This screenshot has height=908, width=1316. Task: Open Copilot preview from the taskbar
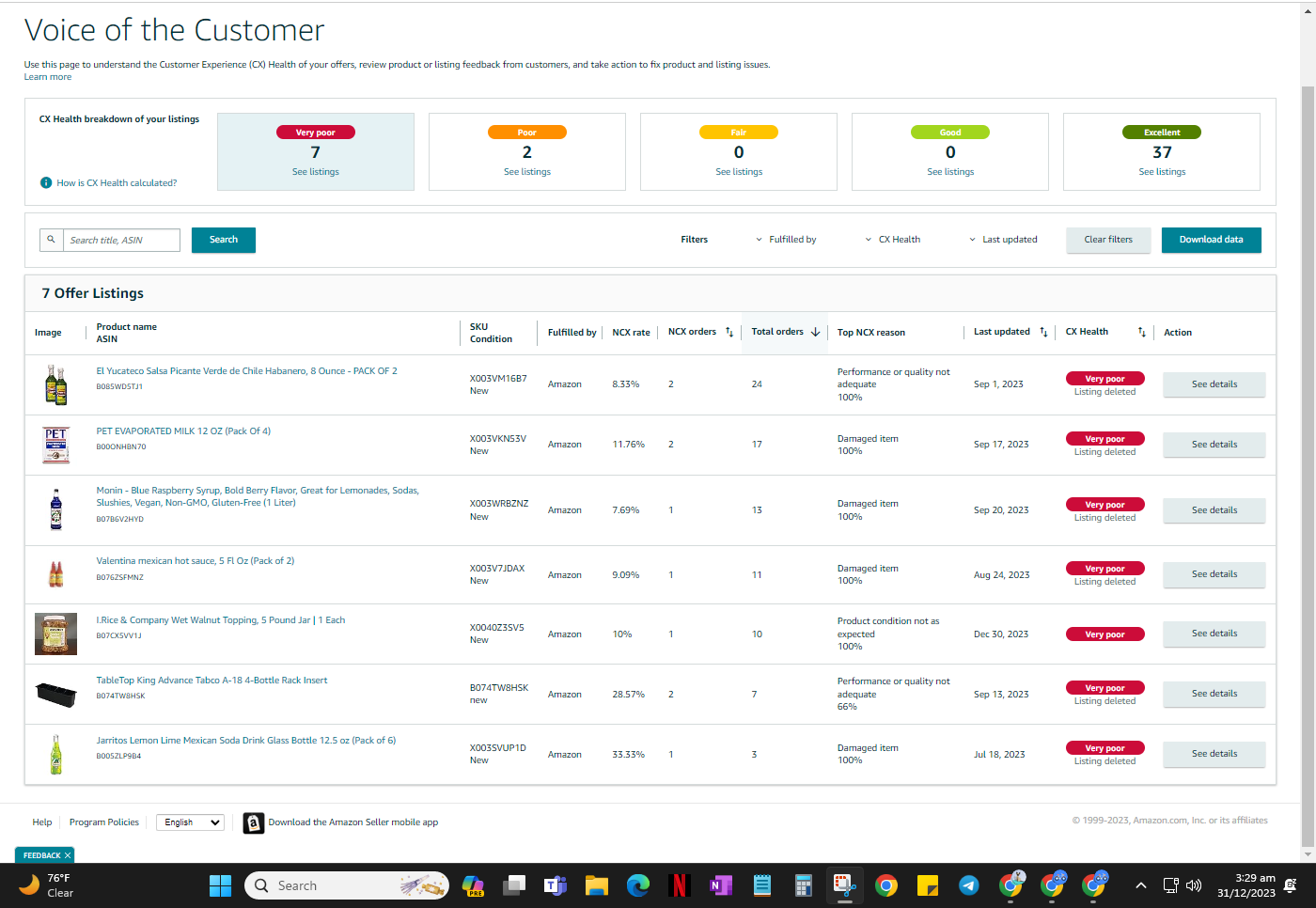473,885
